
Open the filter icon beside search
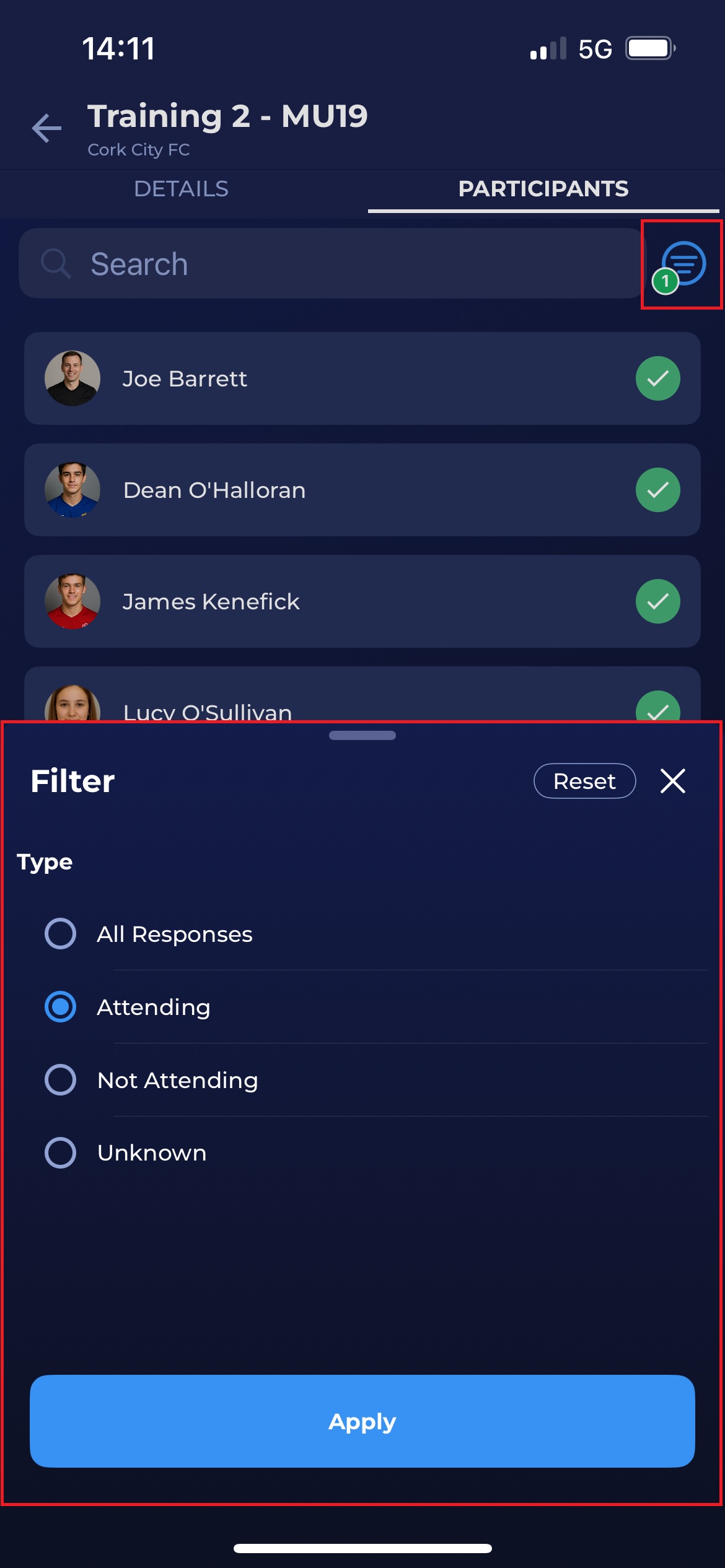click(683, 264)
